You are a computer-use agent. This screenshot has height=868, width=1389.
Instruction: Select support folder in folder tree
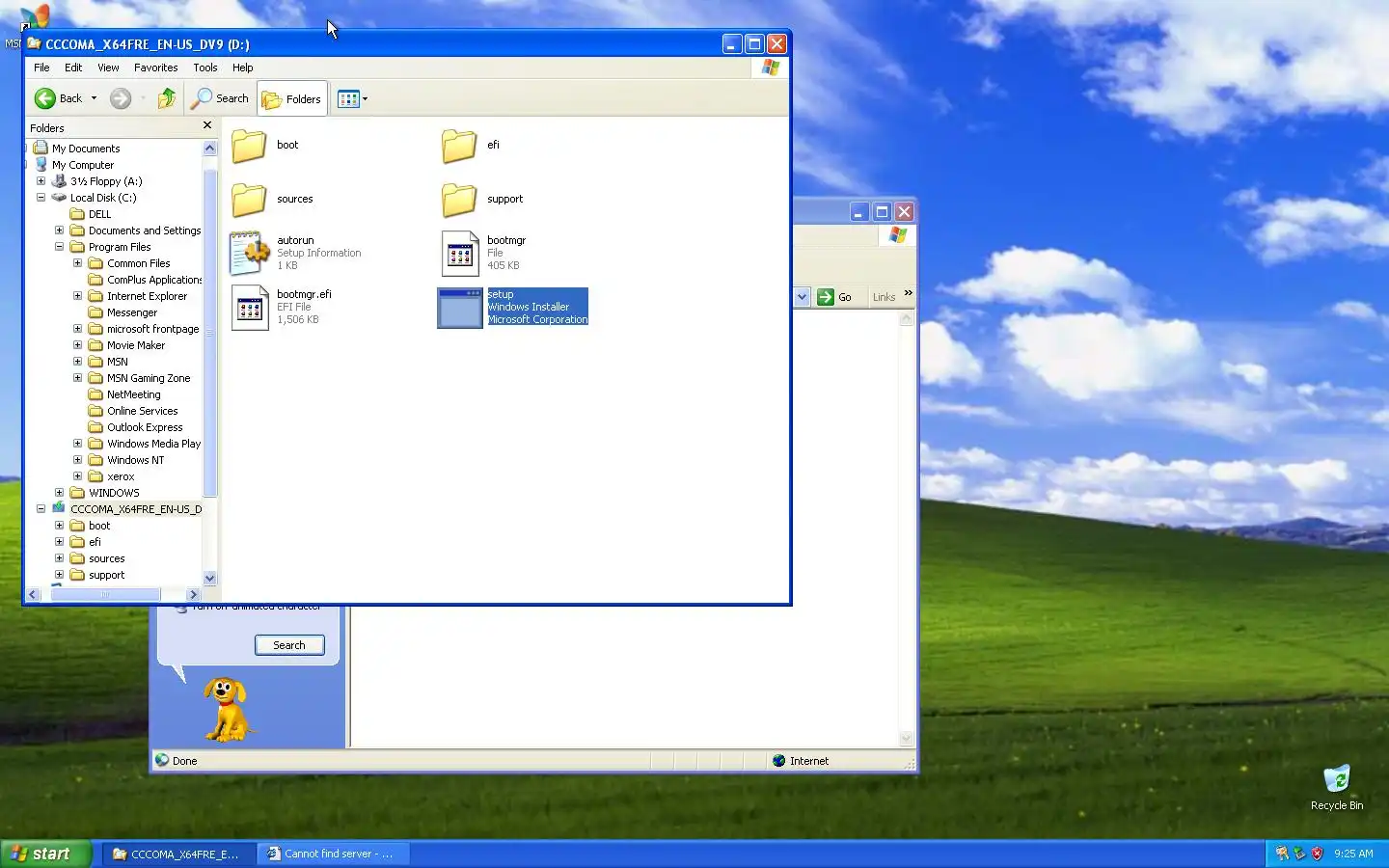pyautogui.click(x=106, y=575)
